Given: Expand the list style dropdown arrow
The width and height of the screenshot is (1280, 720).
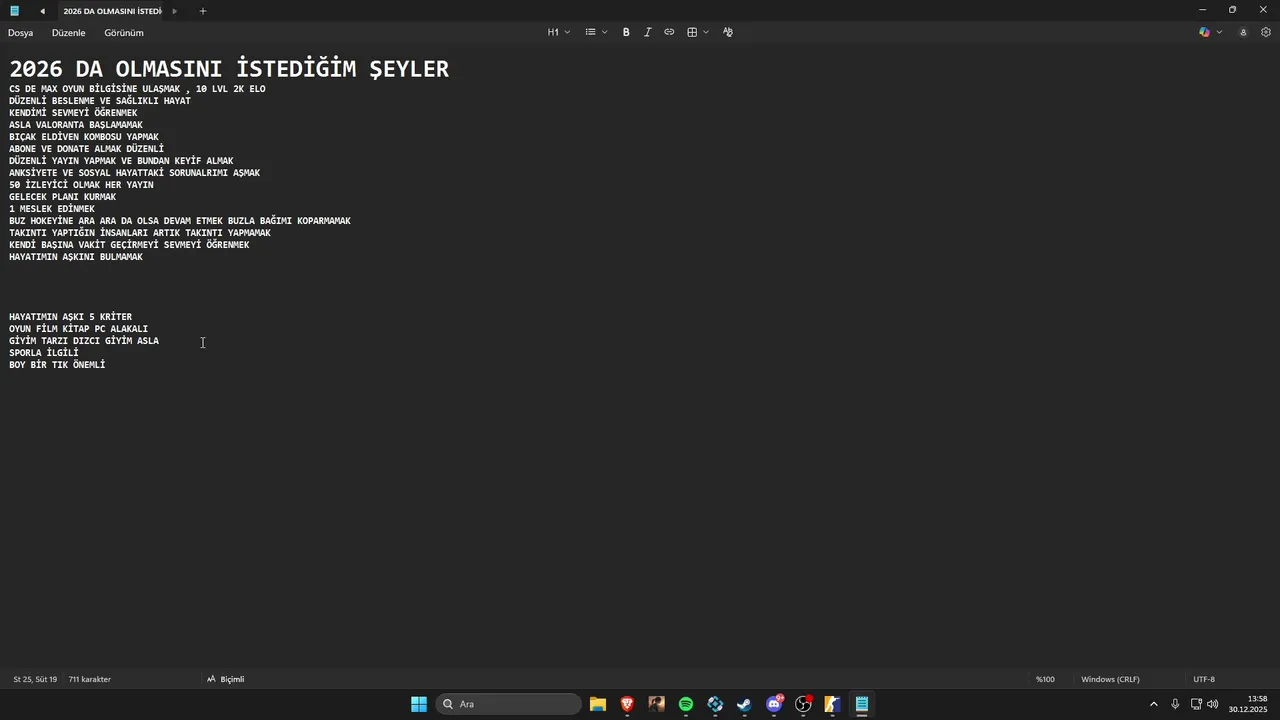Looking at the screenshot, I should (605, 32).
